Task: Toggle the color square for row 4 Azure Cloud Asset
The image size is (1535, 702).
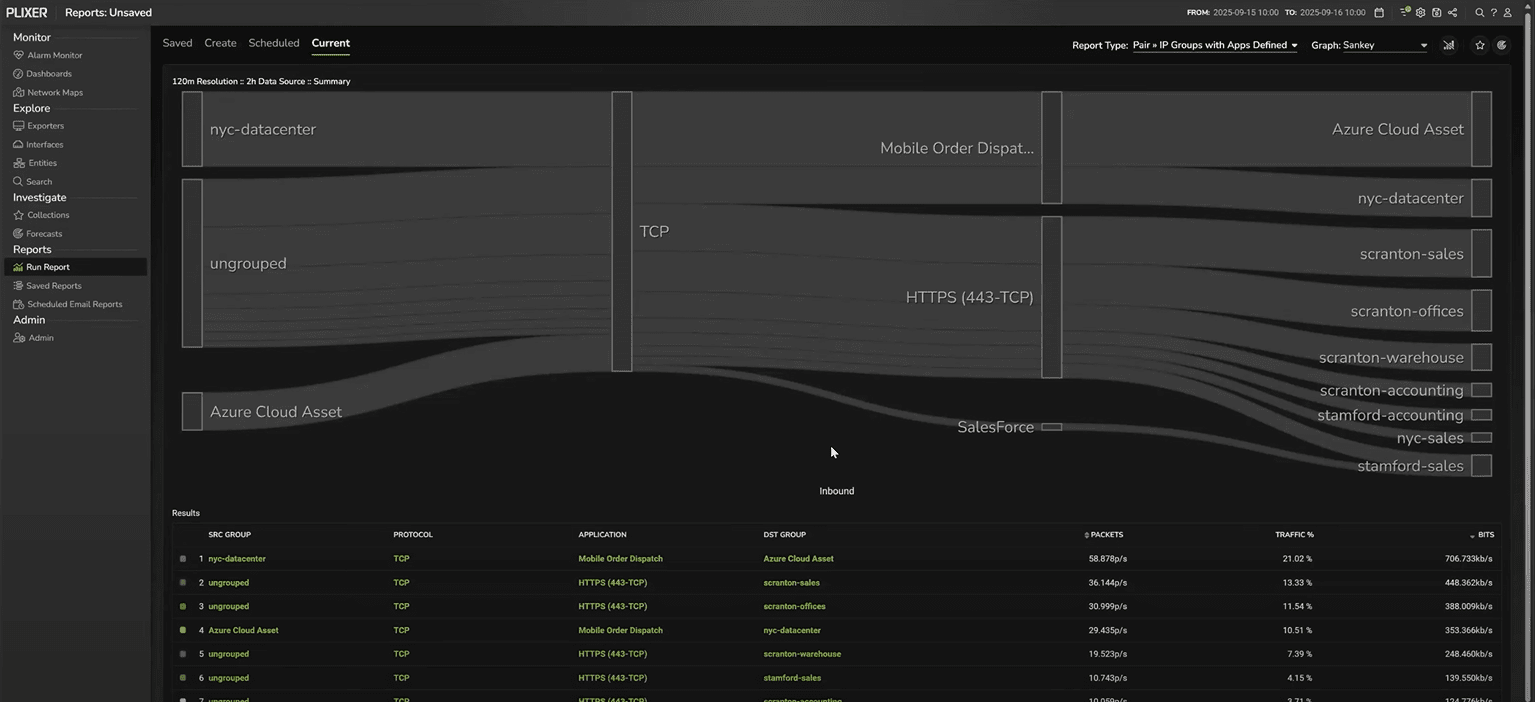Action: coord(183,630)
